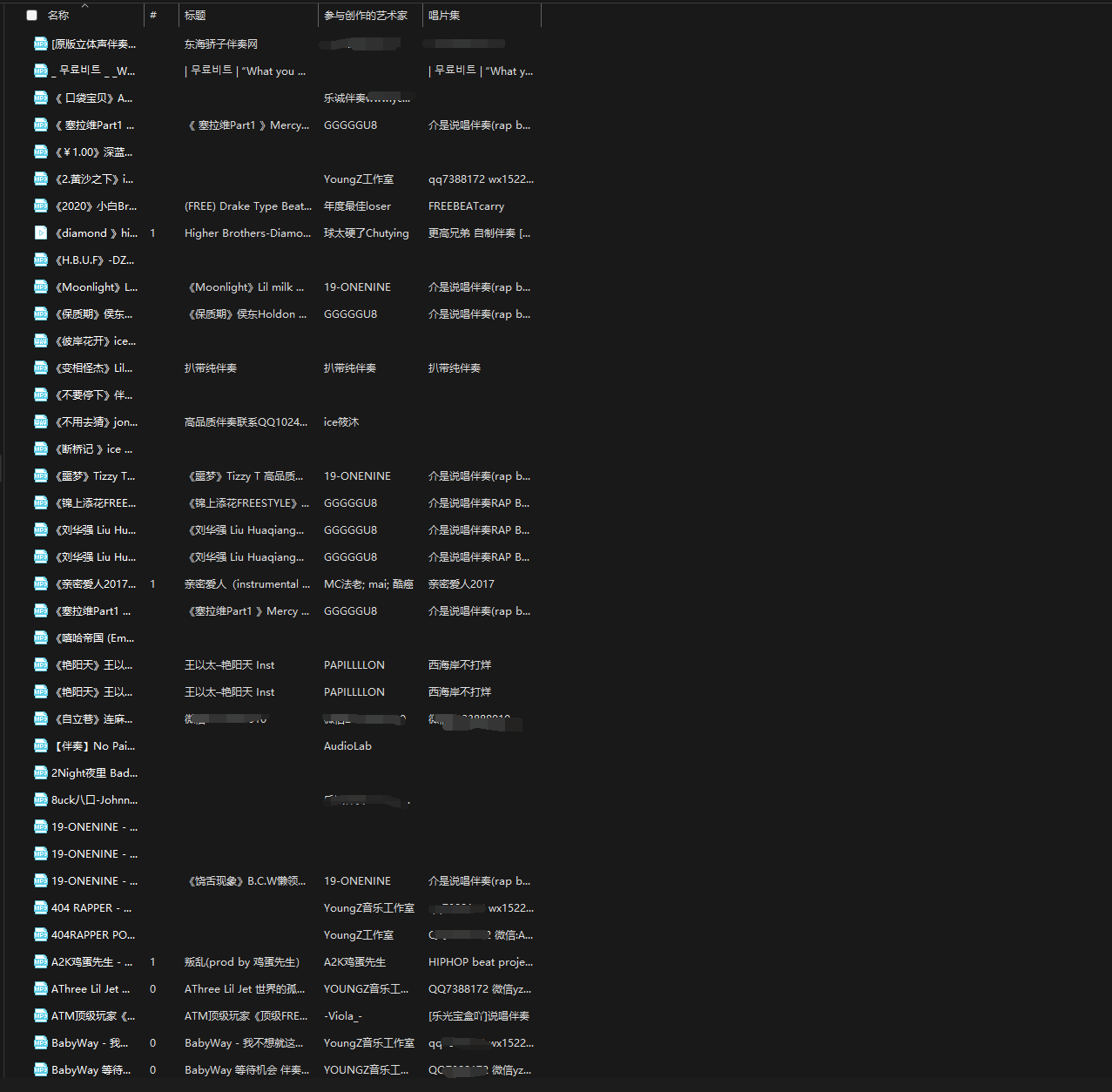Click the artist cell AudioLab
1112x1092 pixels.
coord(347,746)
